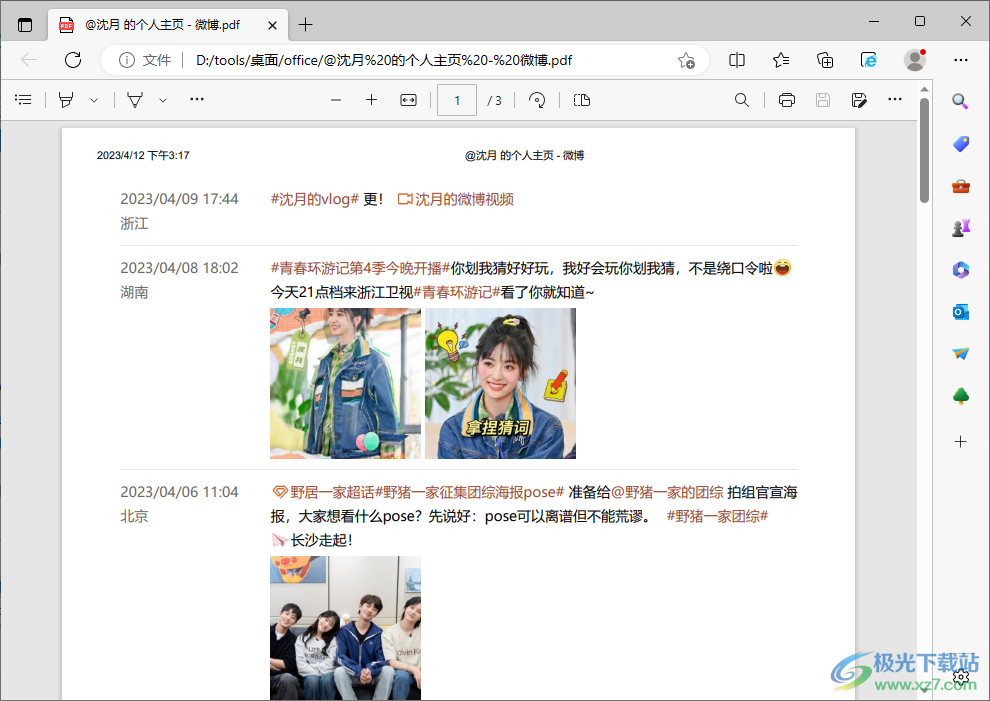Open more PDF toolbar options
Screen dimensions: 990x701
click(x=895, y=99)
